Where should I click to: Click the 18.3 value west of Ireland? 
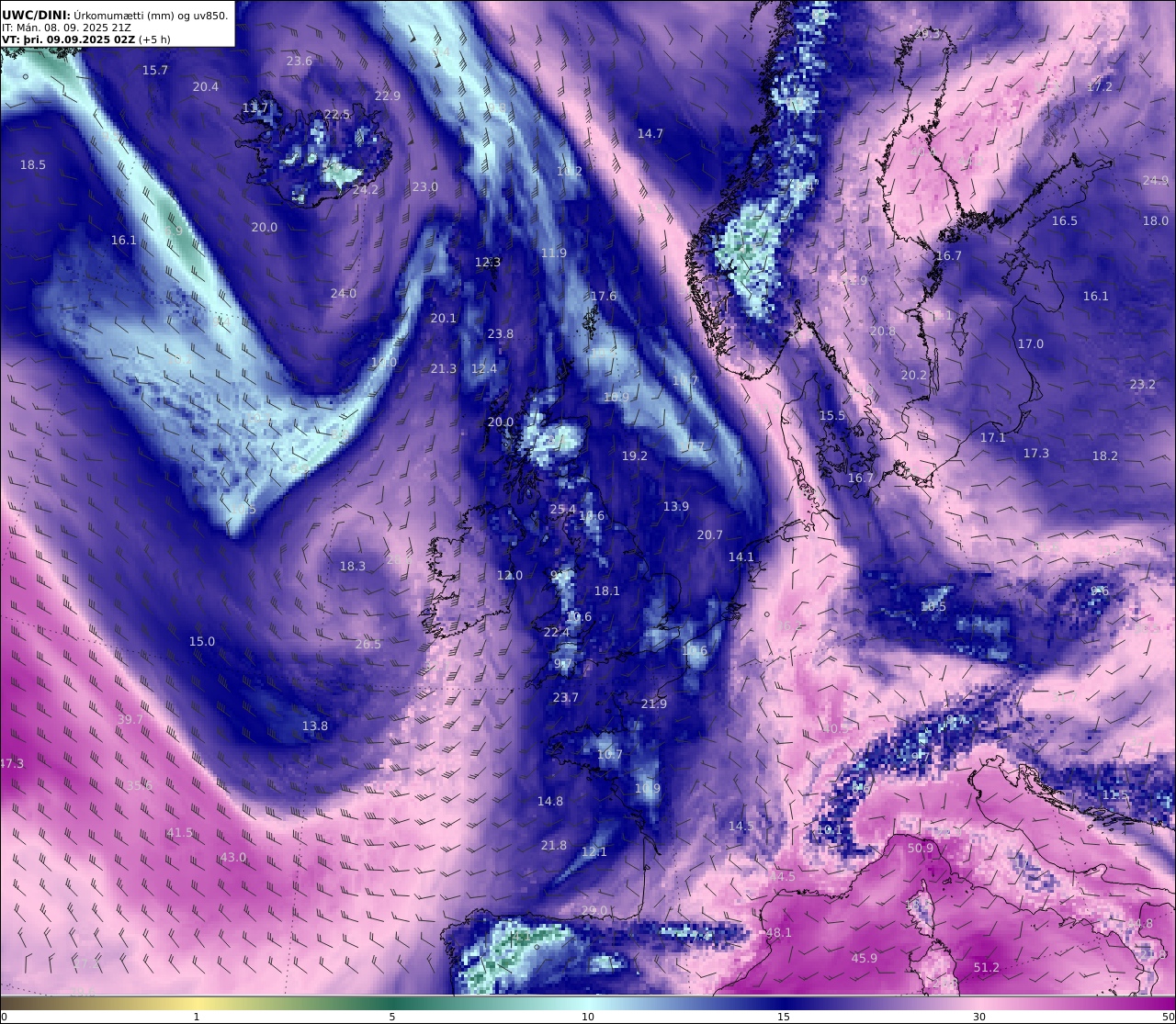tap(353, 567)
